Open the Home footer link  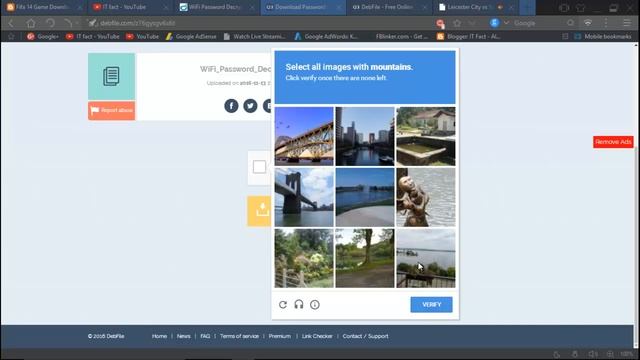click(x=159, y=336)
